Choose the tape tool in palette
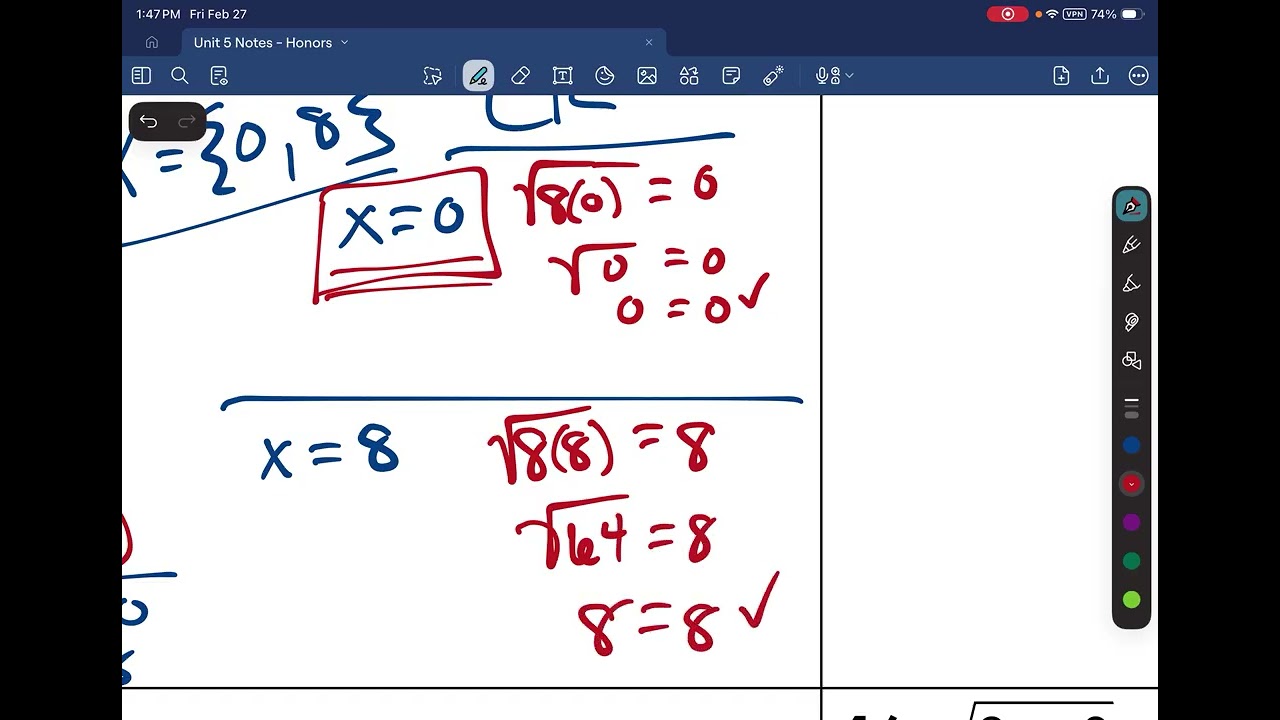The image size is (1280, 720). click(x=1132, y=322)
